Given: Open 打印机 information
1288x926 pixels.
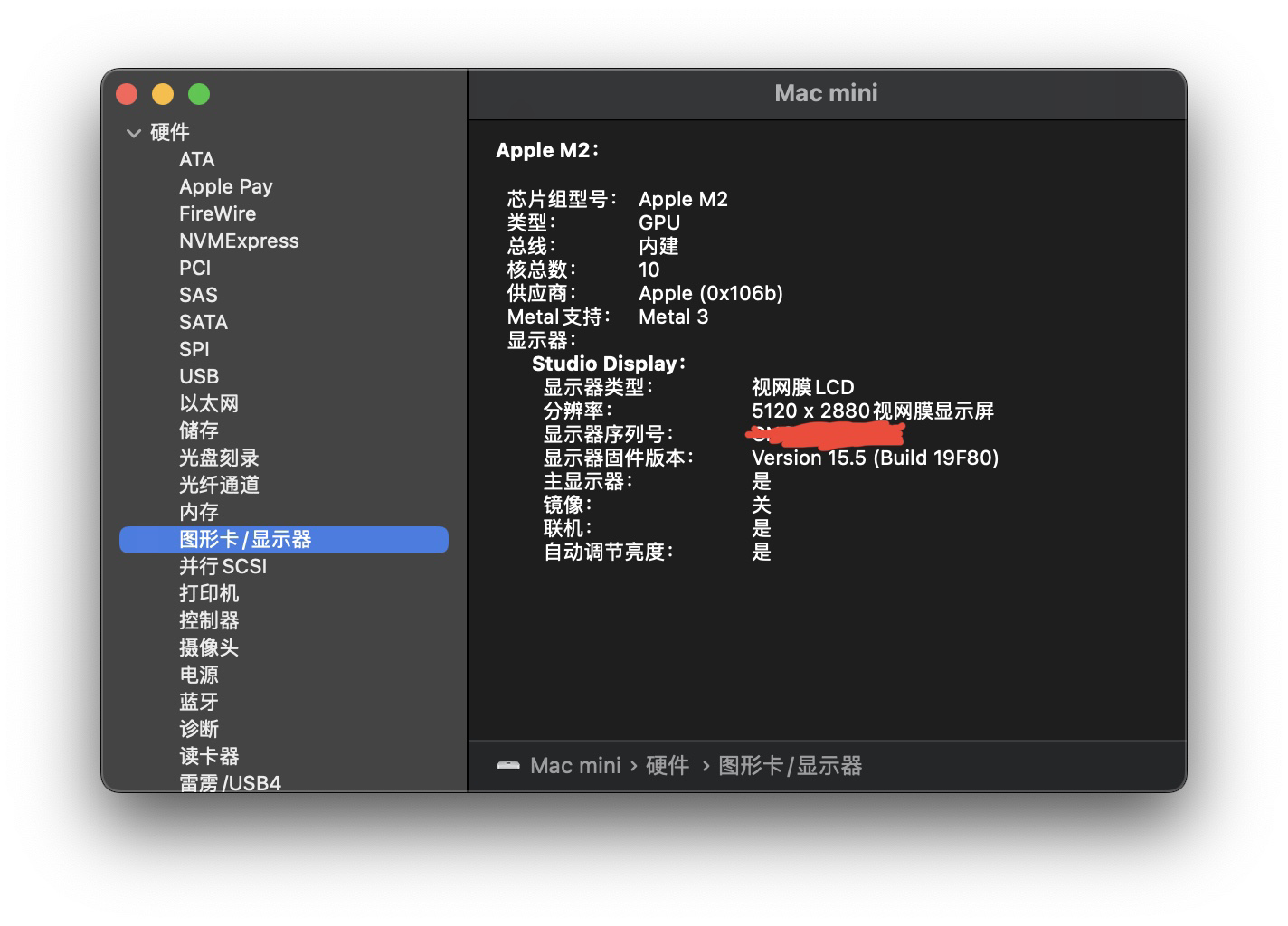Looking at the screenshot, I should click(x=209, y=593).
